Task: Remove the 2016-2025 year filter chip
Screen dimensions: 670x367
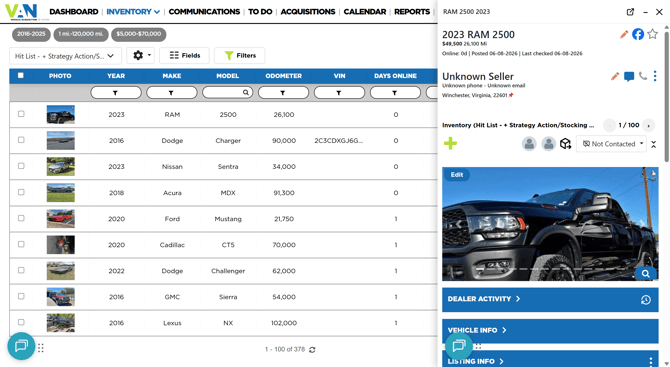Action: coord(31,34)
